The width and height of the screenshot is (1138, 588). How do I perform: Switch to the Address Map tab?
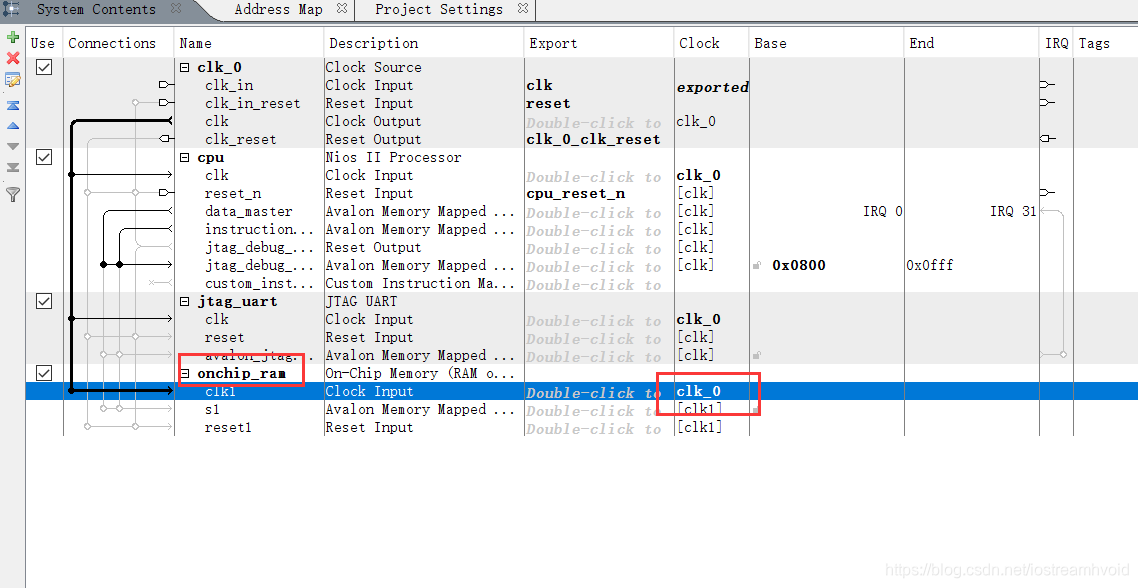click(x=279, y=9)
